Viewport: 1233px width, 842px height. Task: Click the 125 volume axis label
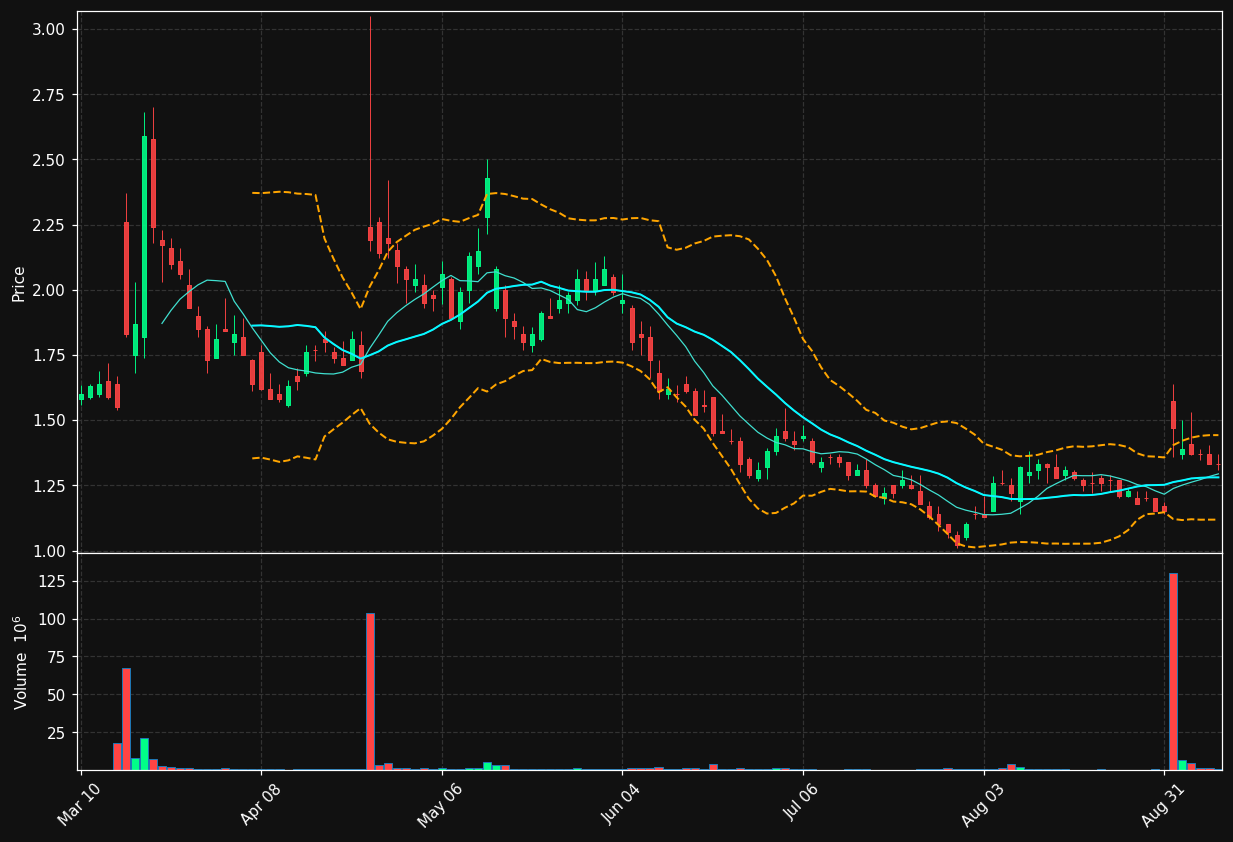click(x=53, y=581)
